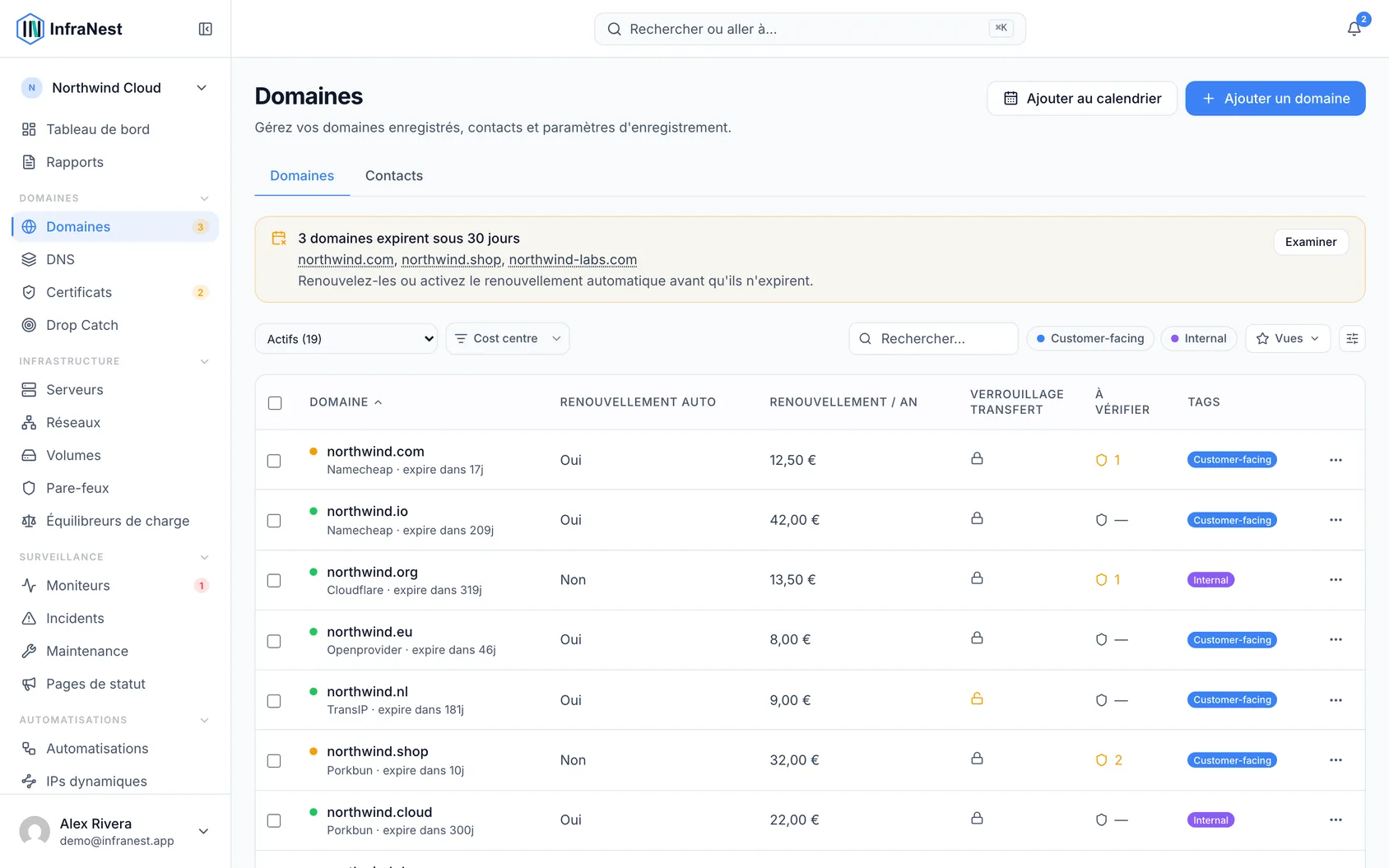Open the Actifs (19) status dropdown
This screenshot has width=1389, height=868.
click(x=346, y=339)
